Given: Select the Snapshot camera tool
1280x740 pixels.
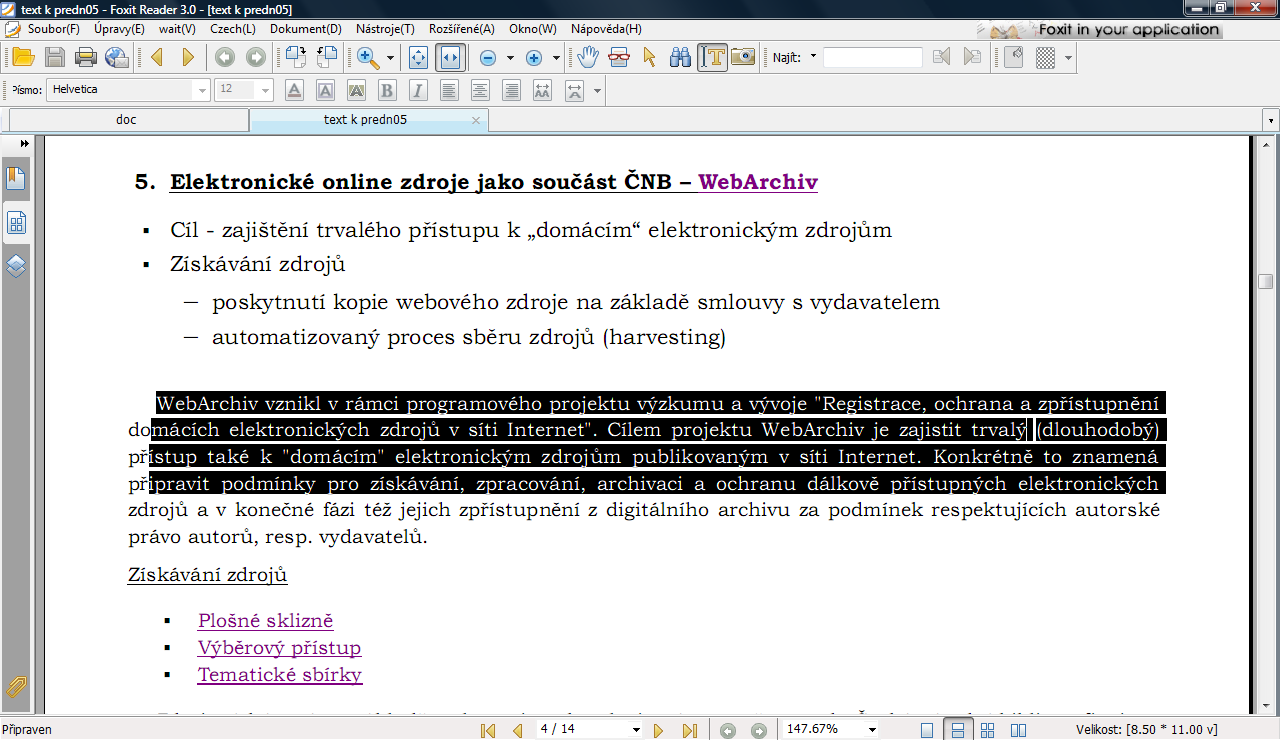Looking at the screenshot, I should click(742, 57).
